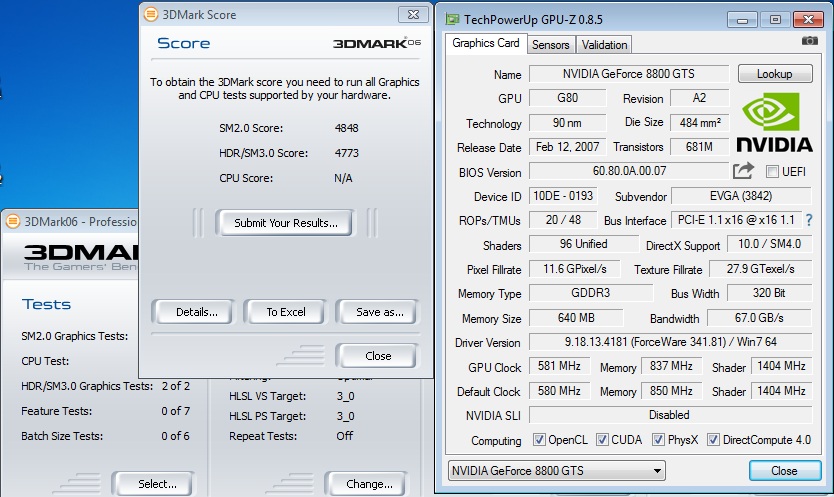This screenshot has height=497, width=834.
Task: Click the Transistors 681M field
Action: tap(699, 147)
